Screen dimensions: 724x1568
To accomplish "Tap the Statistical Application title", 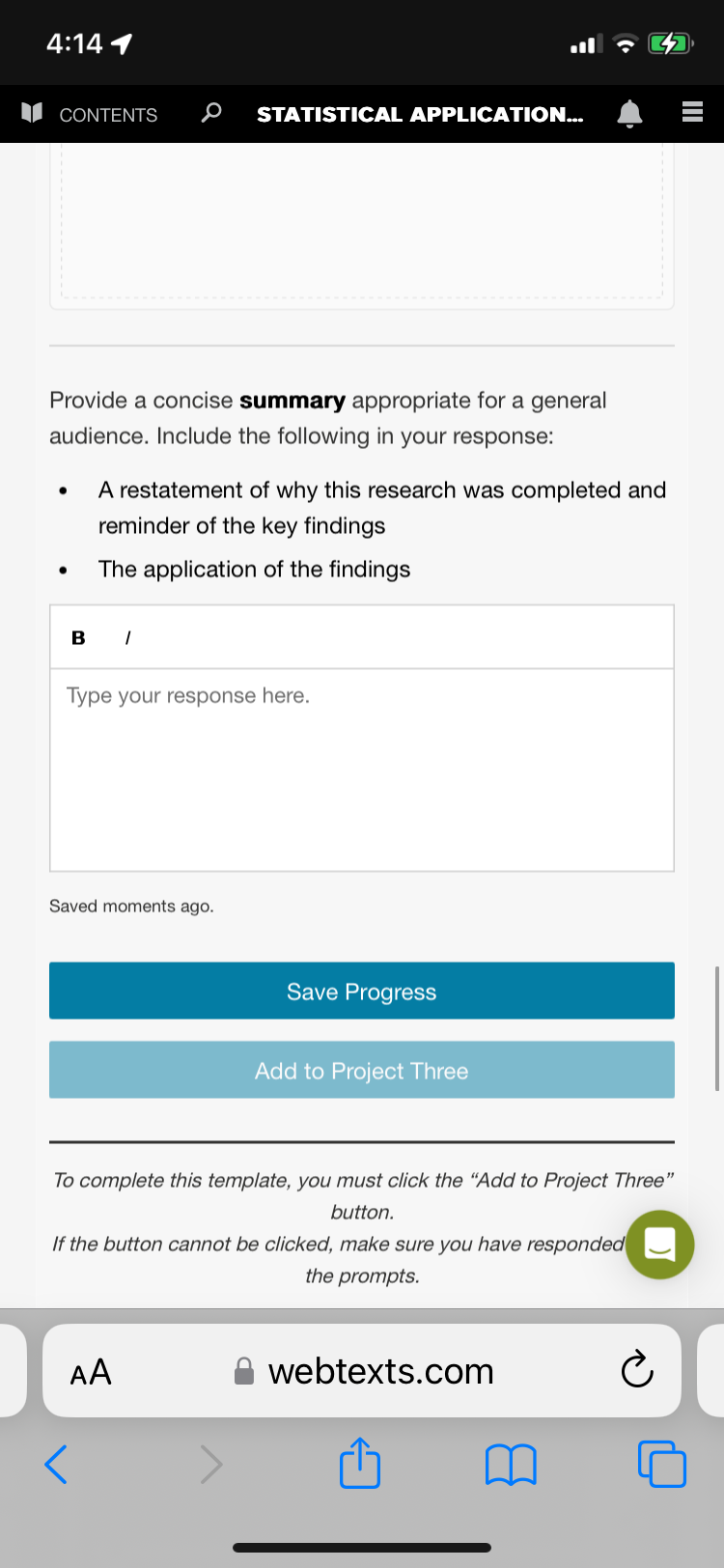I will [x=420, y=114].
